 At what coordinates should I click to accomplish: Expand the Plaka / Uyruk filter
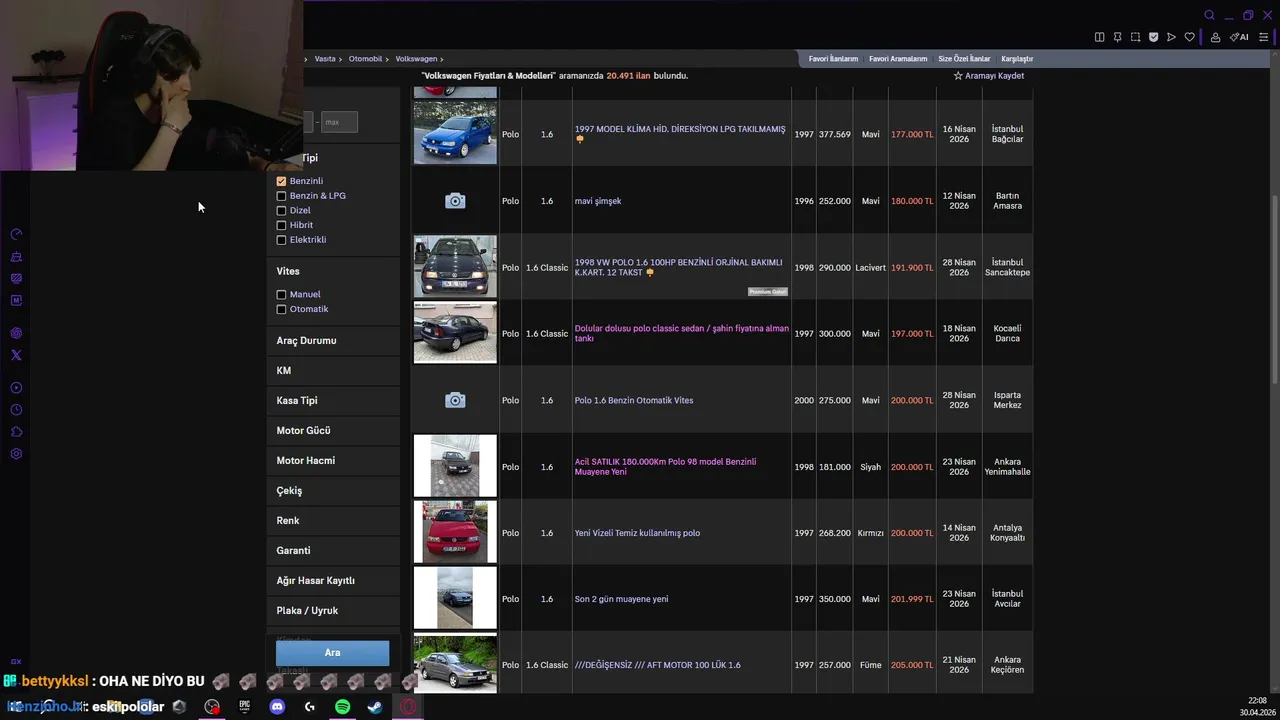pyautogui.click(x=333, y=611)
